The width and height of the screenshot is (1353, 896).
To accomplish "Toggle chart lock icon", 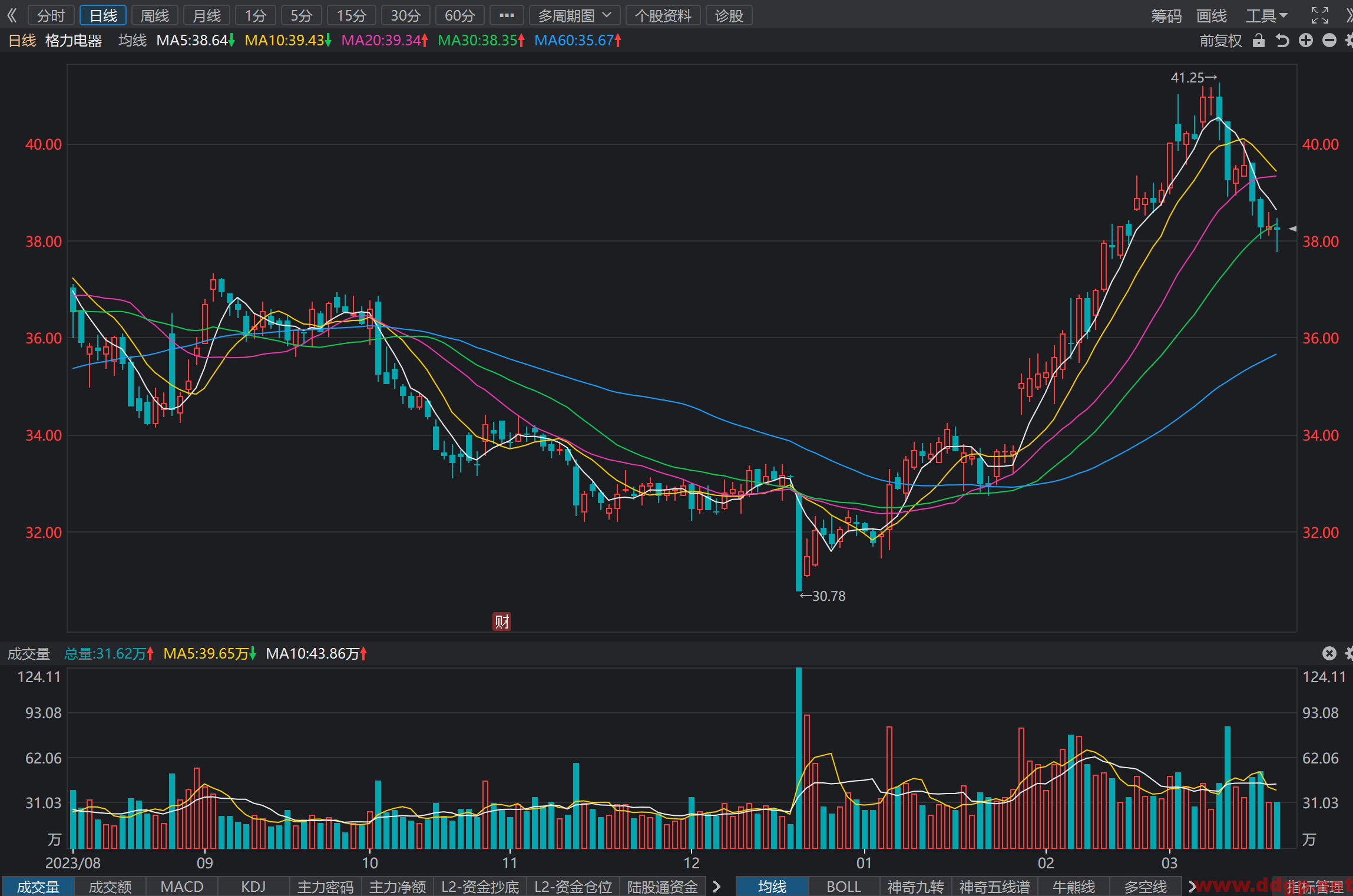I will [1259, 40].
